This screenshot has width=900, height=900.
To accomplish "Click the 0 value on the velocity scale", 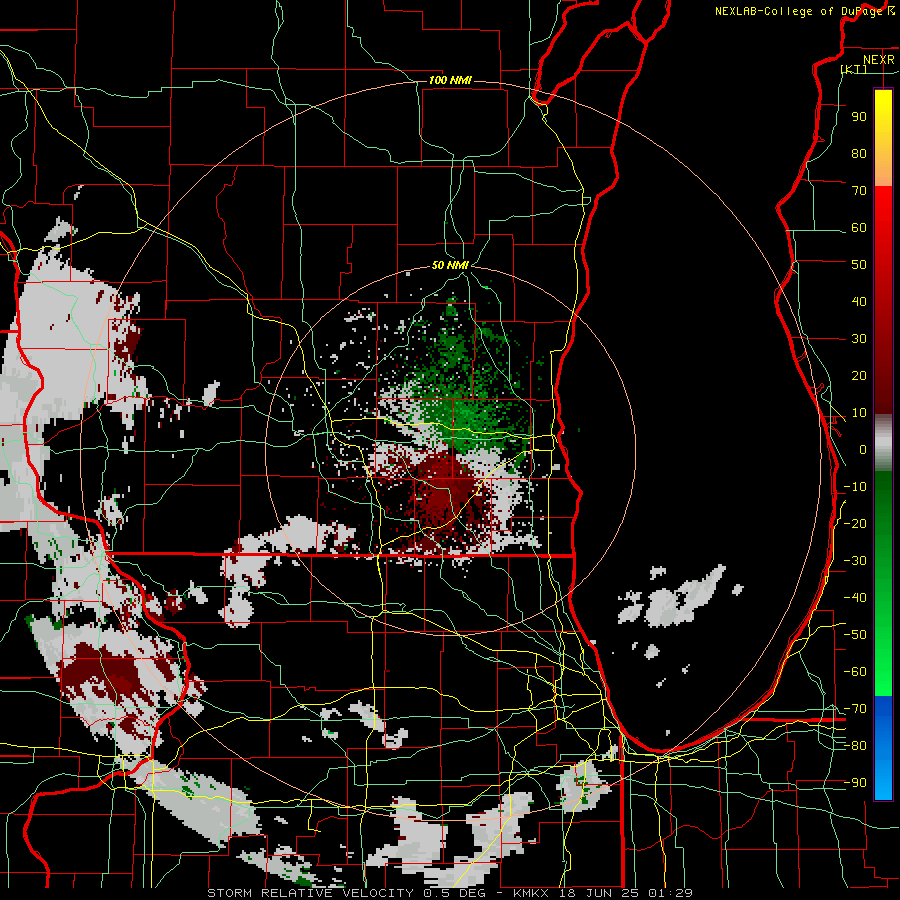I will [863, 450].
